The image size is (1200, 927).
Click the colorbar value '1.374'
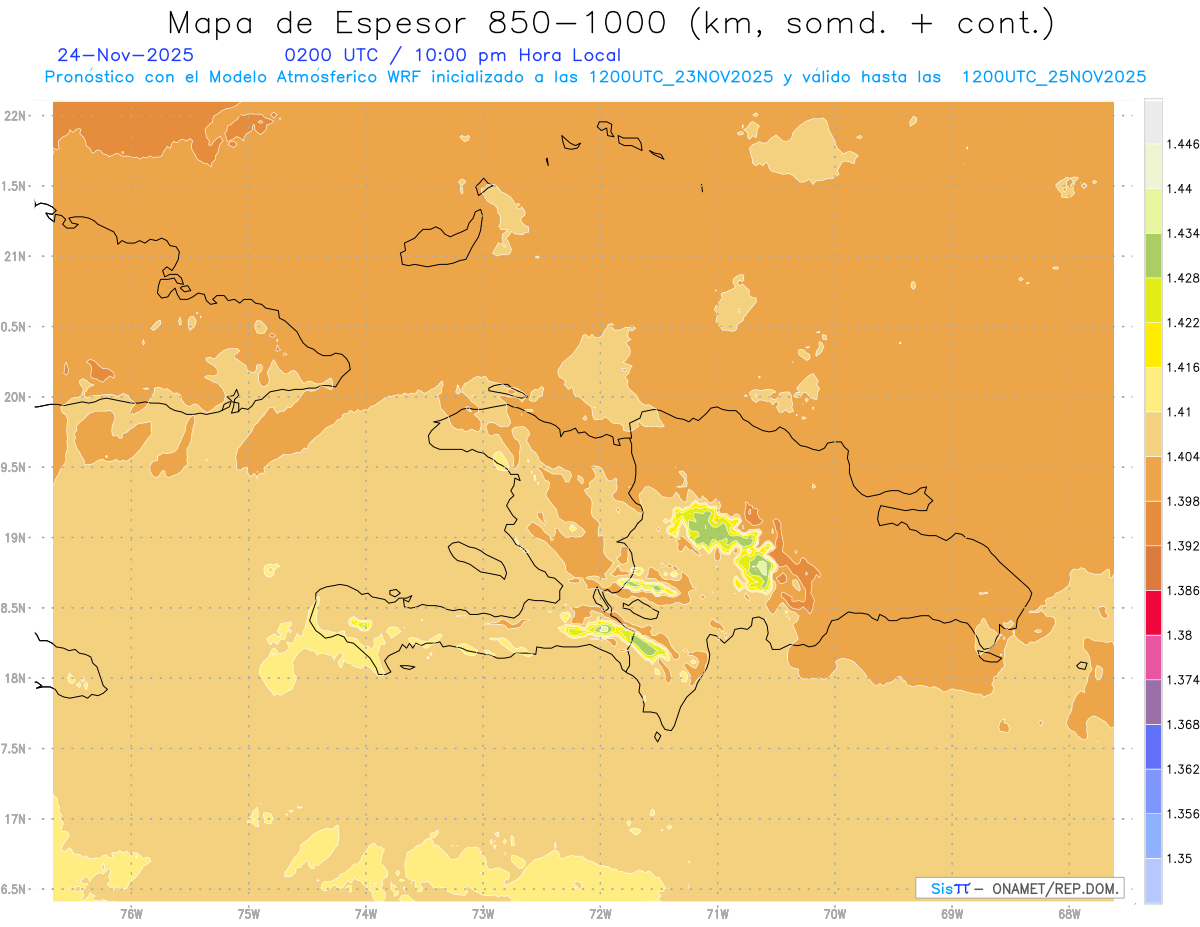pyautogui.click(x=1184, y=680)
